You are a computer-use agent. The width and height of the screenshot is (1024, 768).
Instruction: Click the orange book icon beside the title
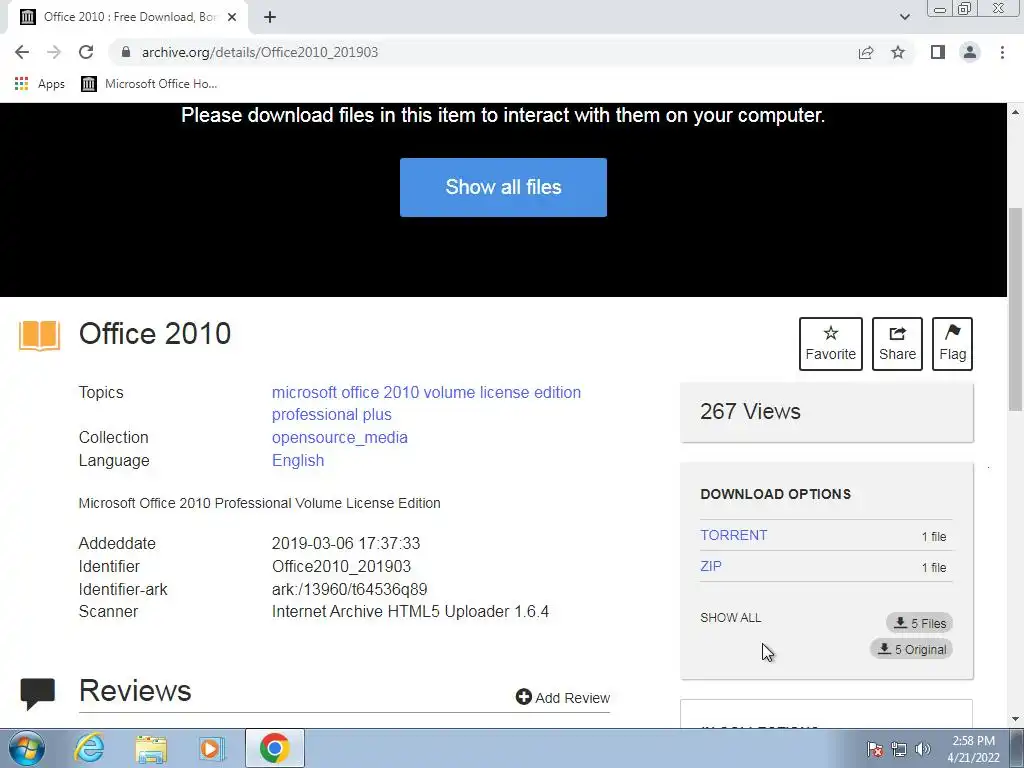[39, 336]
